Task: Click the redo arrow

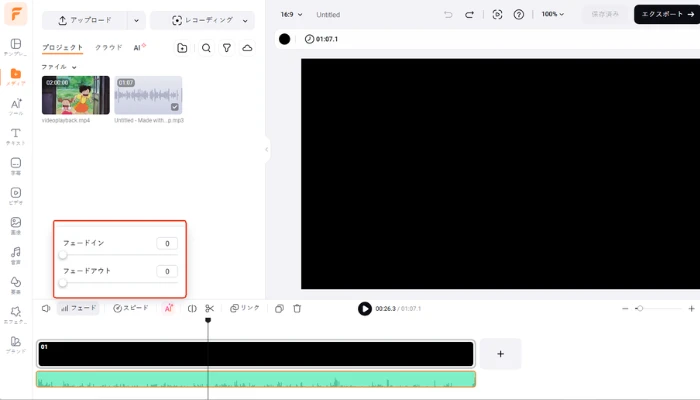Action: click(469, 15)
